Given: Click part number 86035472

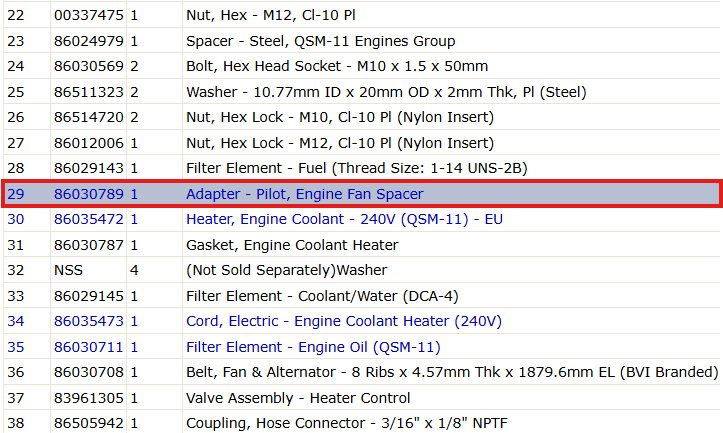Looking at the screenshot, I should click(89, 219).
